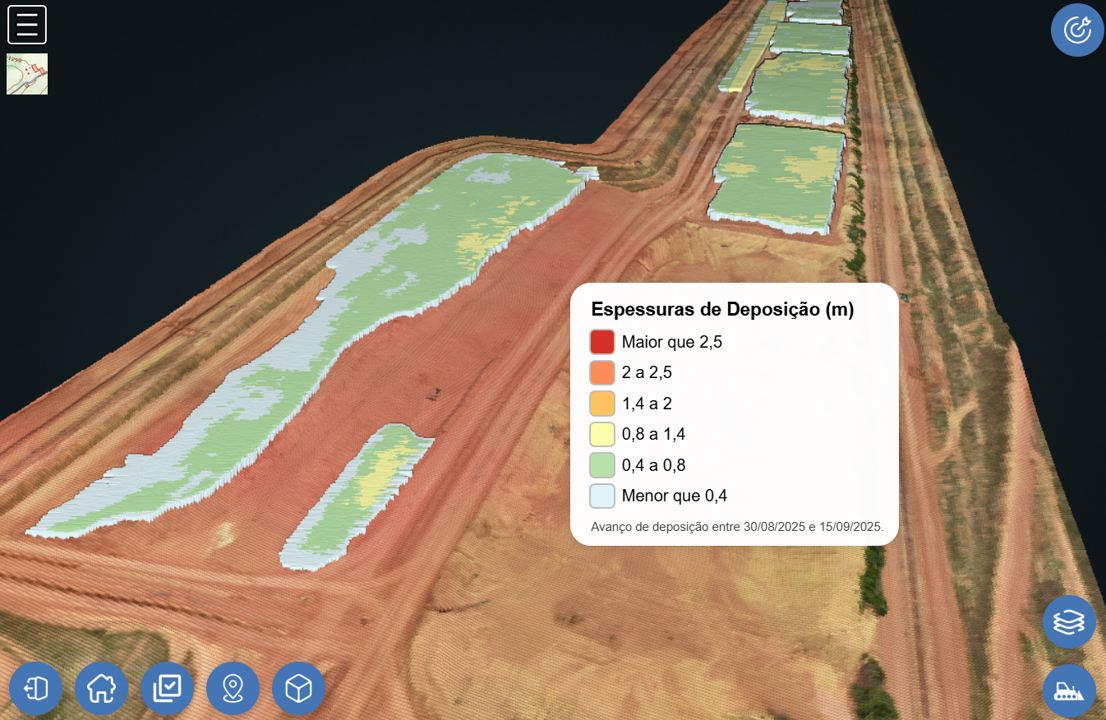Click the green '0,4 a 0,8' color swatch
This screenshot has width=1106, height=720.
601,464
